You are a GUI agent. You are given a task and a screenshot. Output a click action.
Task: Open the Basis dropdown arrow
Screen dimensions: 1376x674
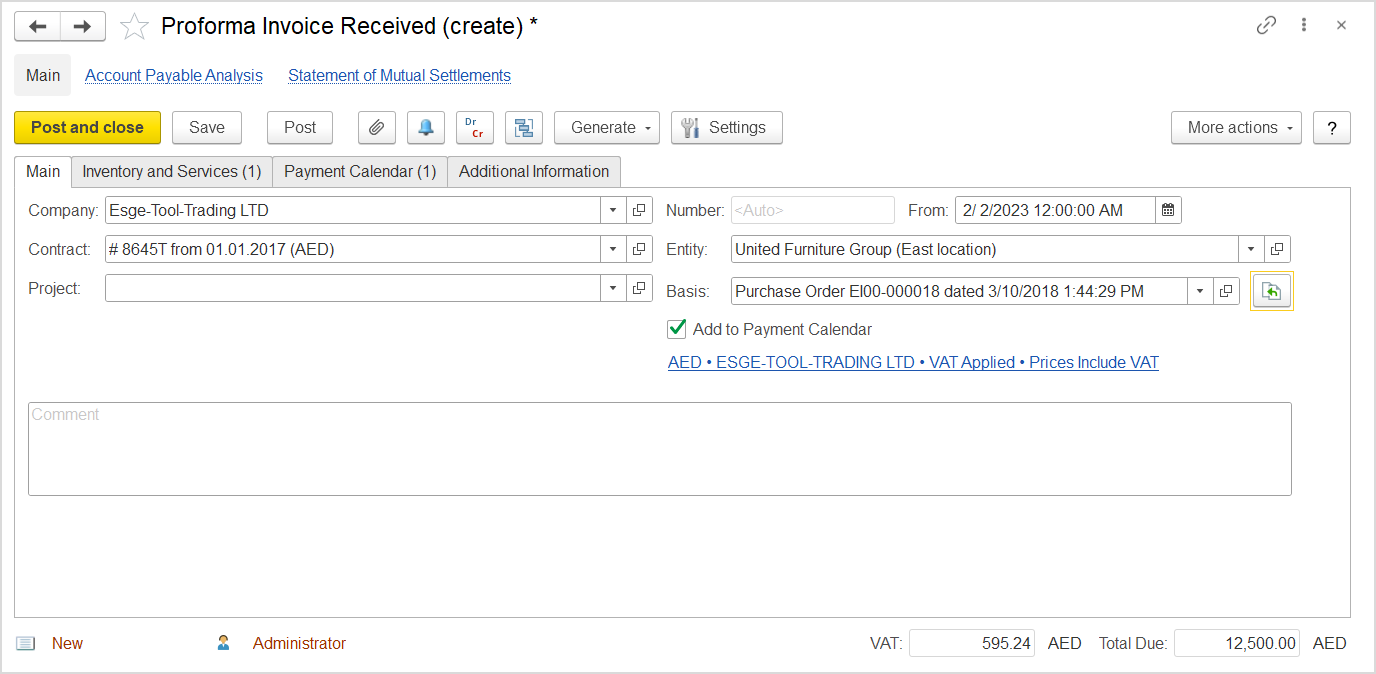click(x=1200, y=290)
